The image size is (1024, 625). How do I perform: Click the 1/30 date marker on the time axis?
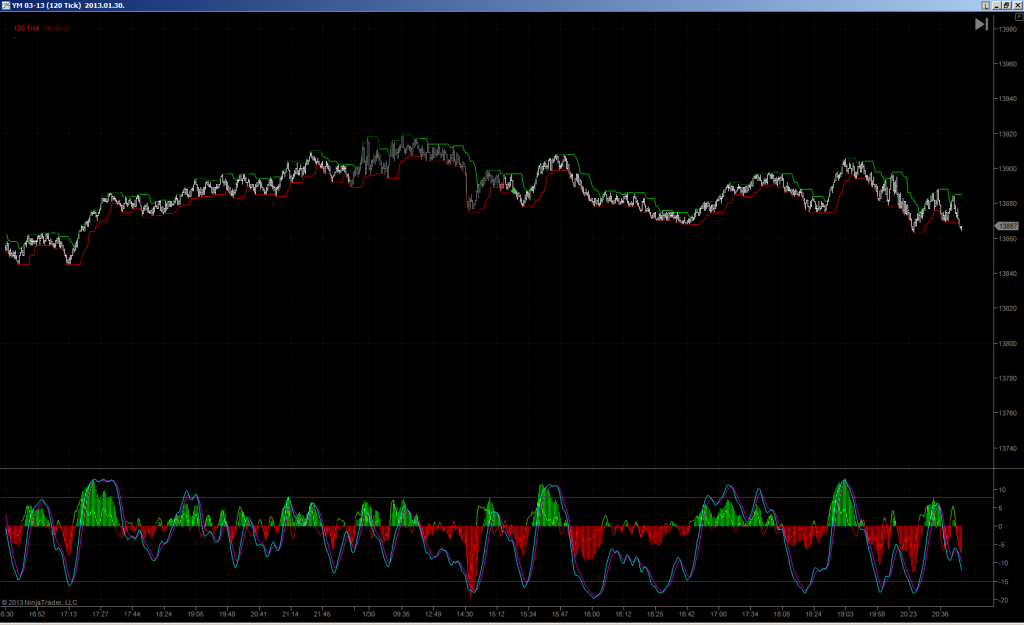pos(369,614)
